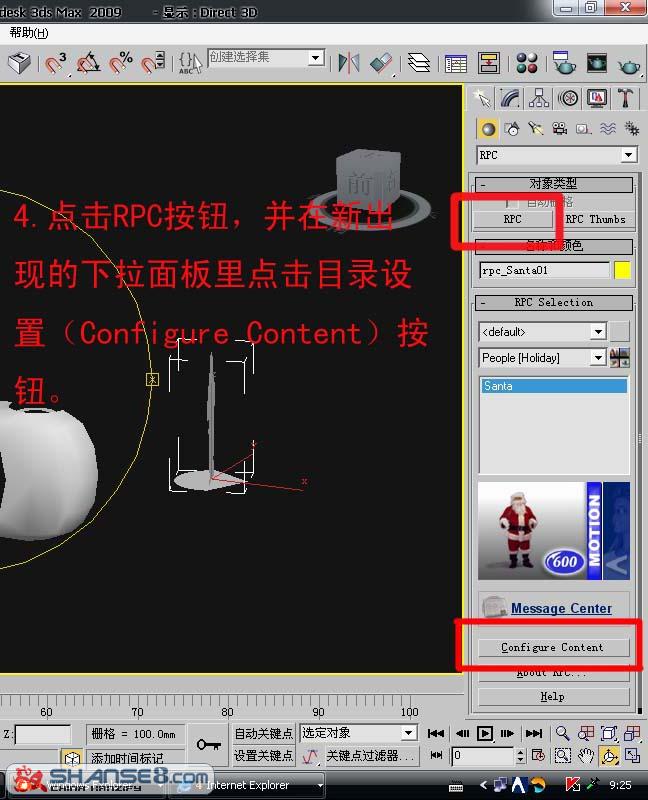Image resolution: width=648 pixels, height=800 pixels.
Task: Open the 选定对象 key filter dropdown
Action: point(359,733)
